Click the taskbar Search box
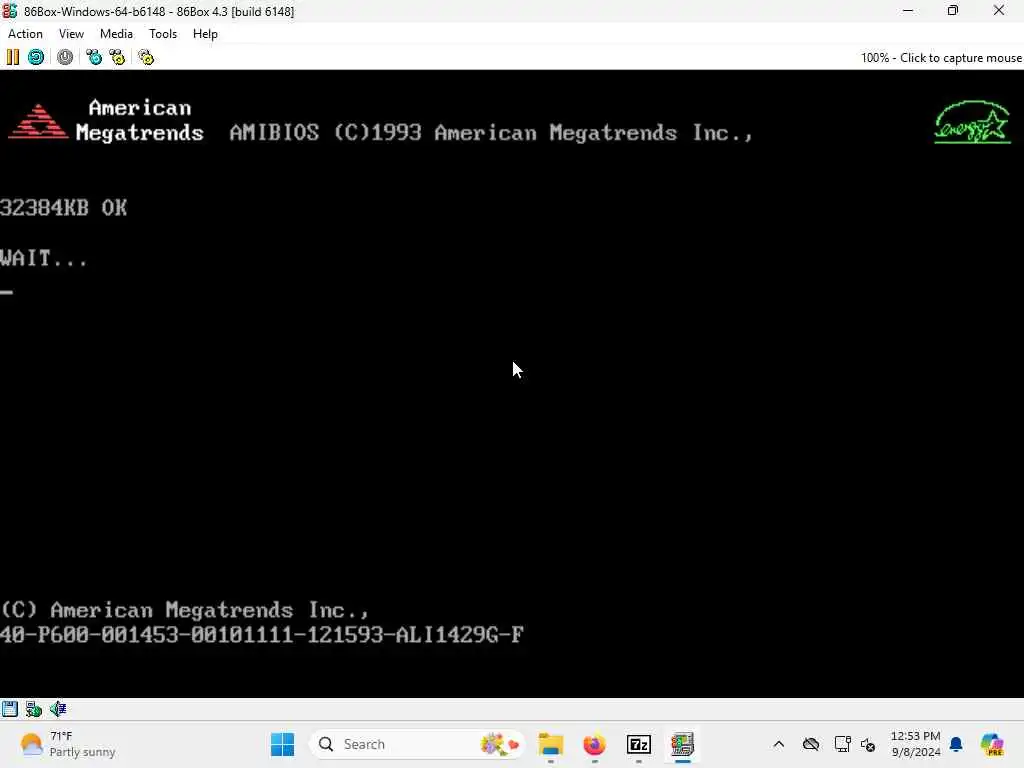The height and width of the screenshot is (768, 1024). [417, 744]
